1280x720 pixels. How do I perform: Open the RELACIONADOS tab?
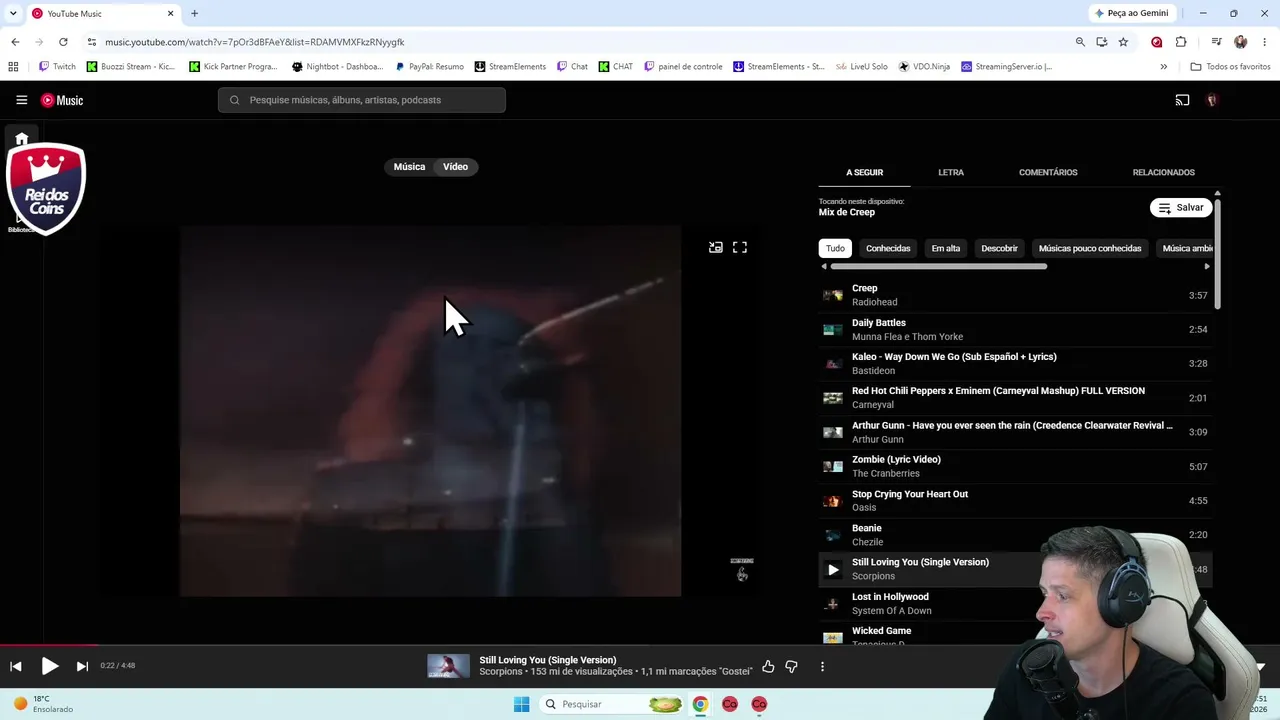(1163, 172)
